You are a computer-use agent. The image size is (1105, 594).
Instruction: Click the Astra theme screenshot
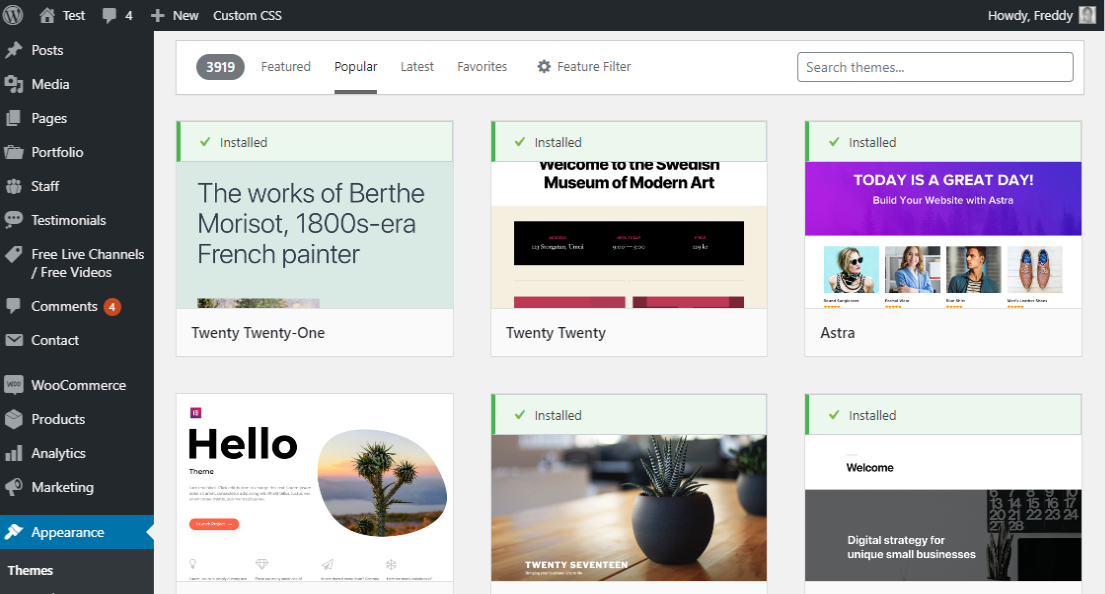pyautogui.click(x=943, y=235)
